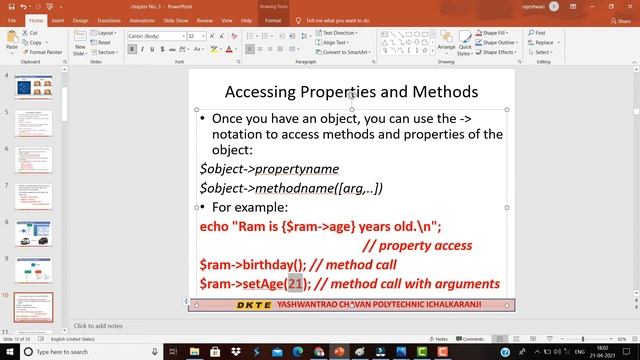Reset the slide layout
Viewport: 640px width, 360px height.
(100, 42)
